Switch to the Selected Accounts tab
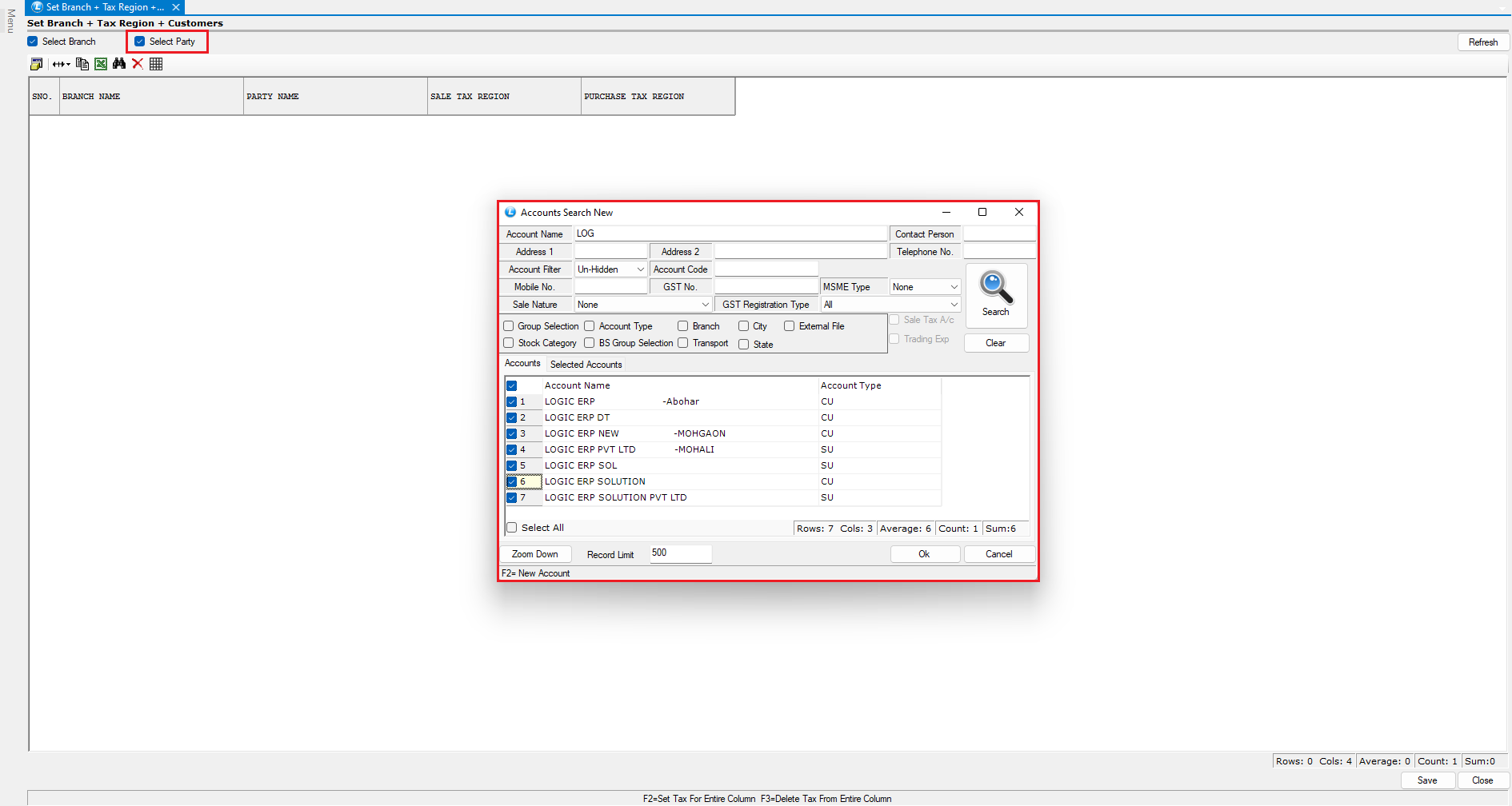Image resolution: width=1512 pixels, height=806 pixels. pos(586,365)
